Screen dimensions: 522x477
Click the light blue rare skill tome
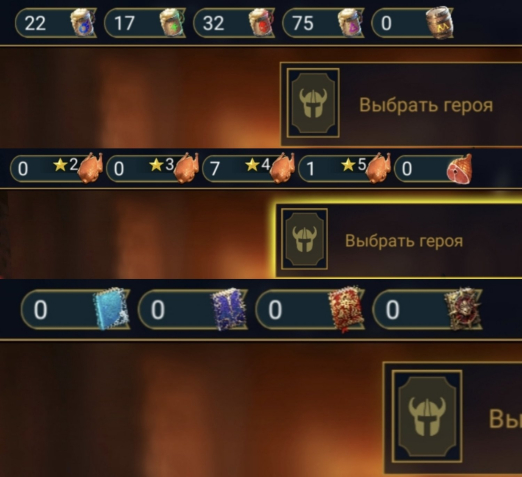pos(111,309)
